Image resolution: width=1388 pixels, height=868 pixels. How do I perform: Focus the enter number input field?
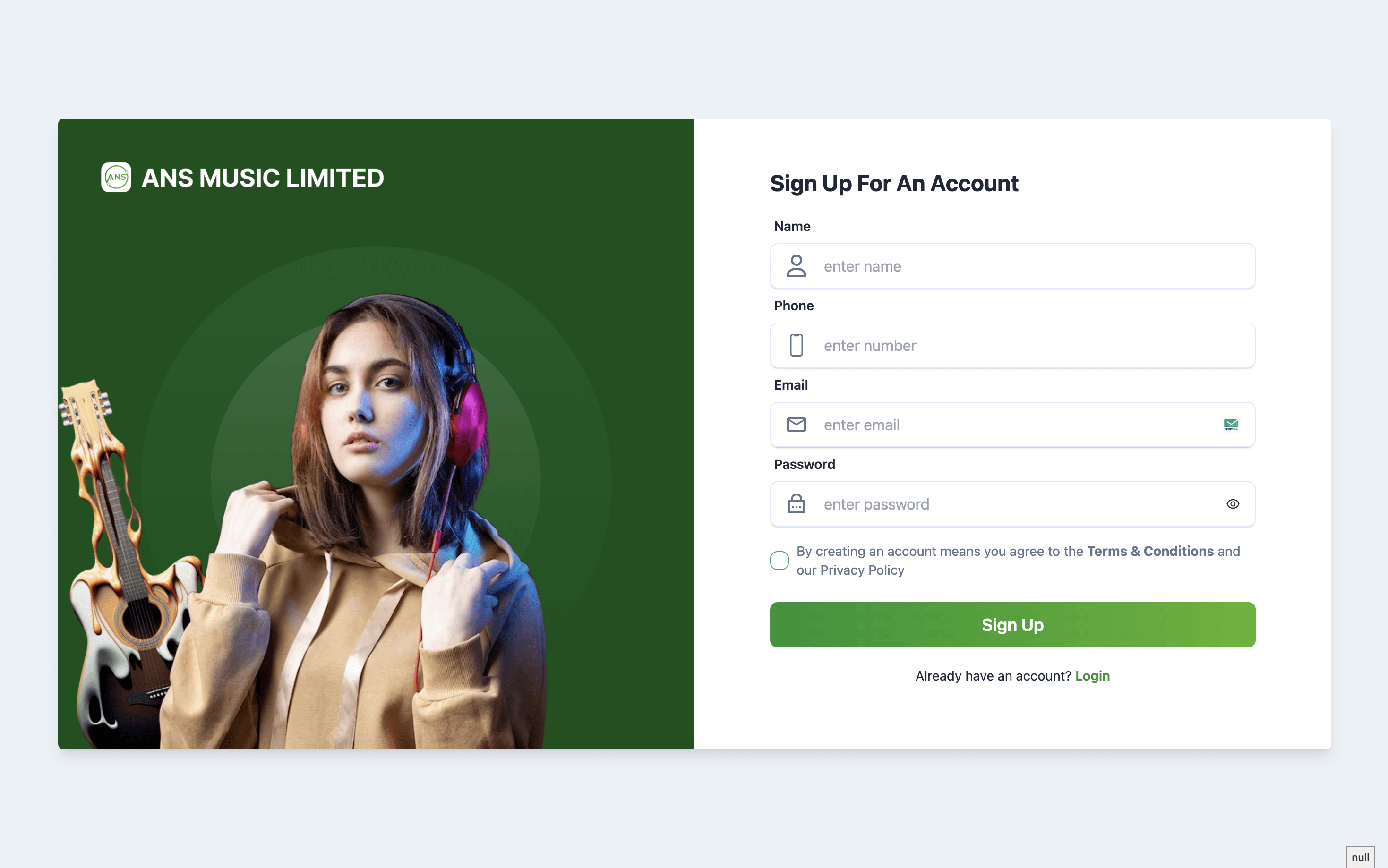[1012, 345]
